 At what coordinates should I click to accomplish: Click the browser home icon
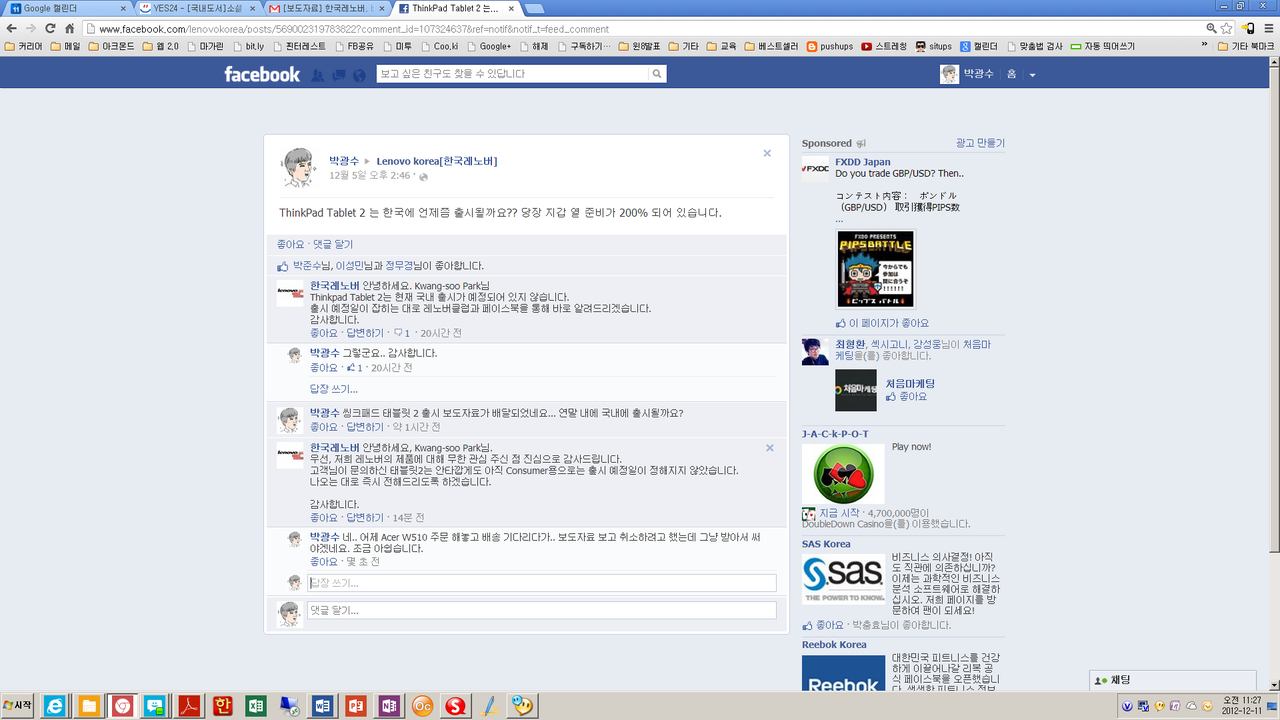(x=69, y=28)
